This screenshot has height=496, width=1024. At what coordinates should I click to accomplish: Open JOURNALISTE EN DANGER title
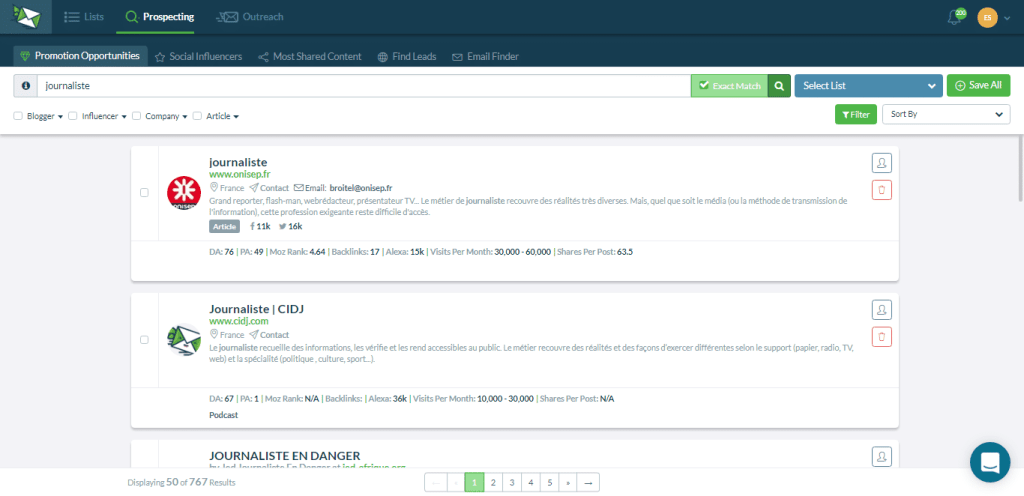click(x=285, y=456)
